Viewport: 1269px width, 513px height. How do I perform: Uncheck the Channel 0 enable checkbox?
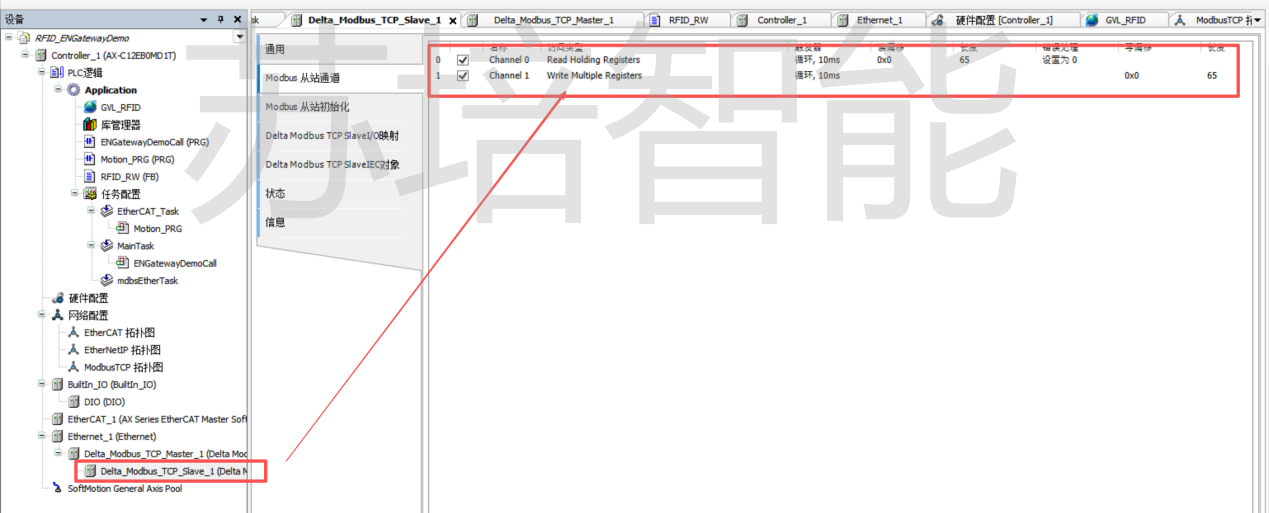(x=462, y=60)
